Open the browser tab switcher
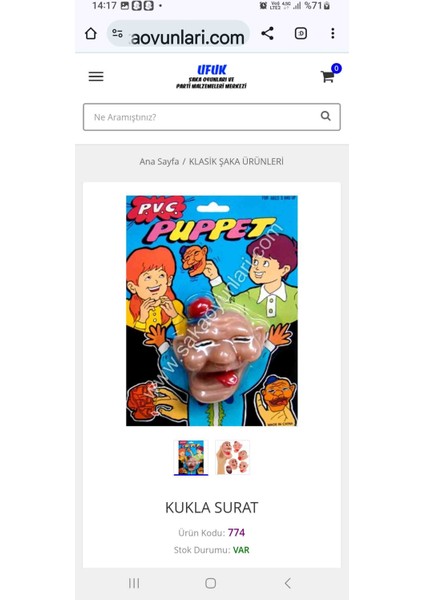This screenshot has height=600, width=424. point(301,33)
